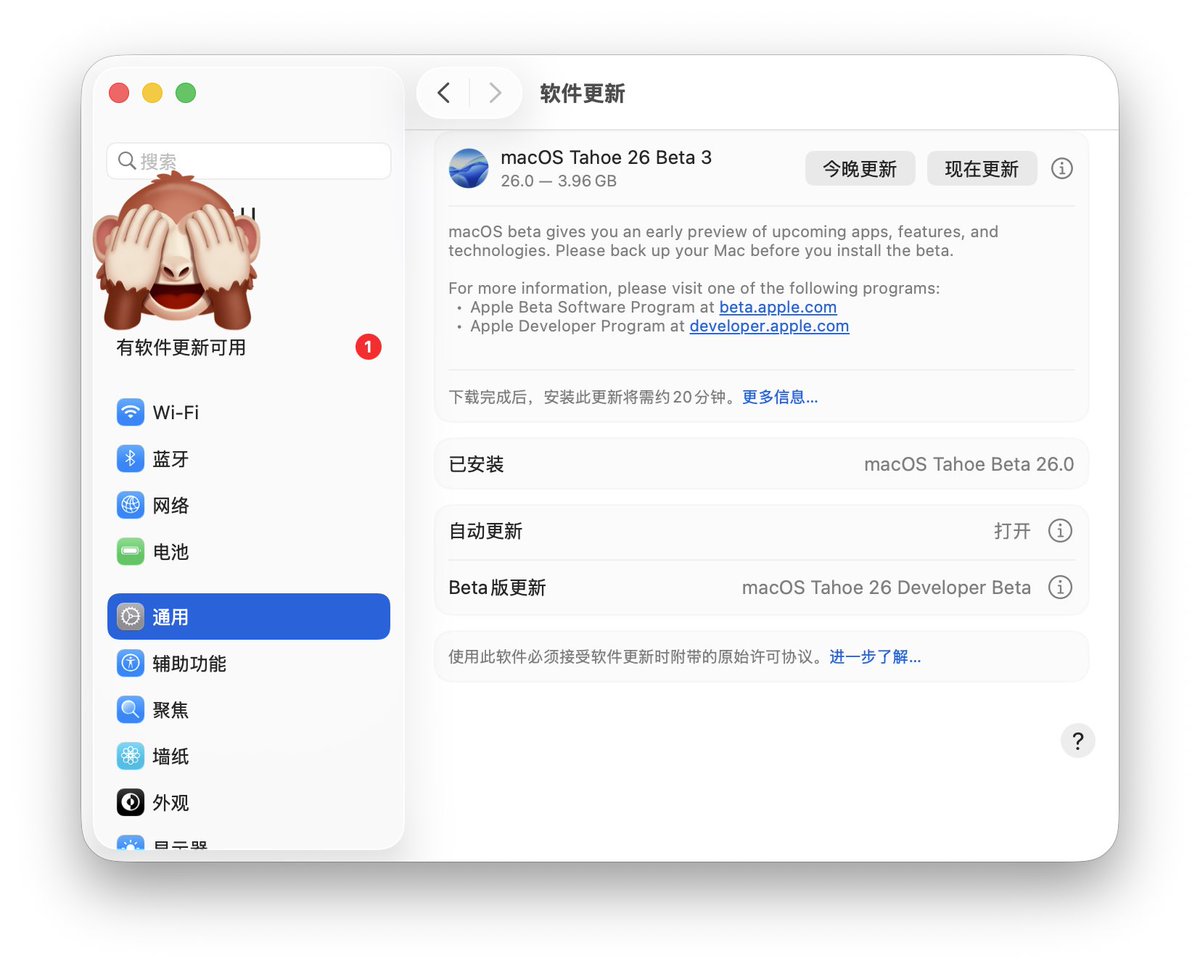This screenshot has width=1200, height=969.
Task: Click the Beta版更新 label
Action: tap(497, 587)
